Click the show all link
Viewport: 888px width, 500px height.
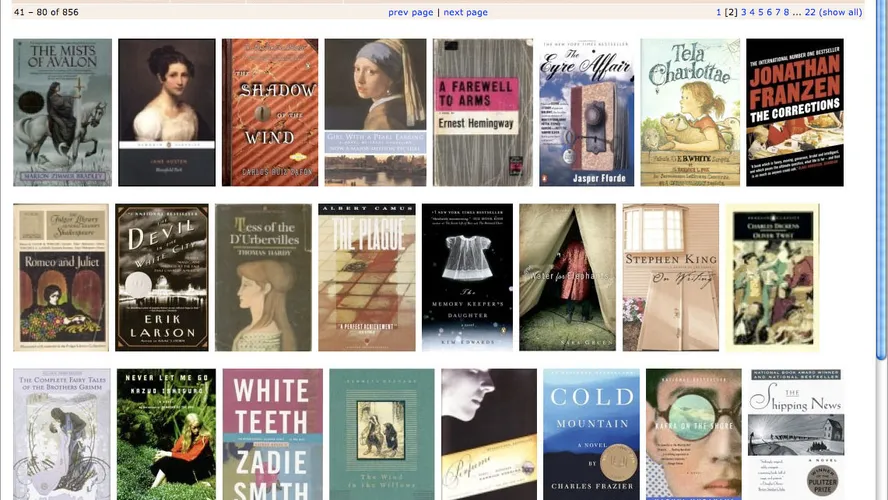tap(841, 12)
